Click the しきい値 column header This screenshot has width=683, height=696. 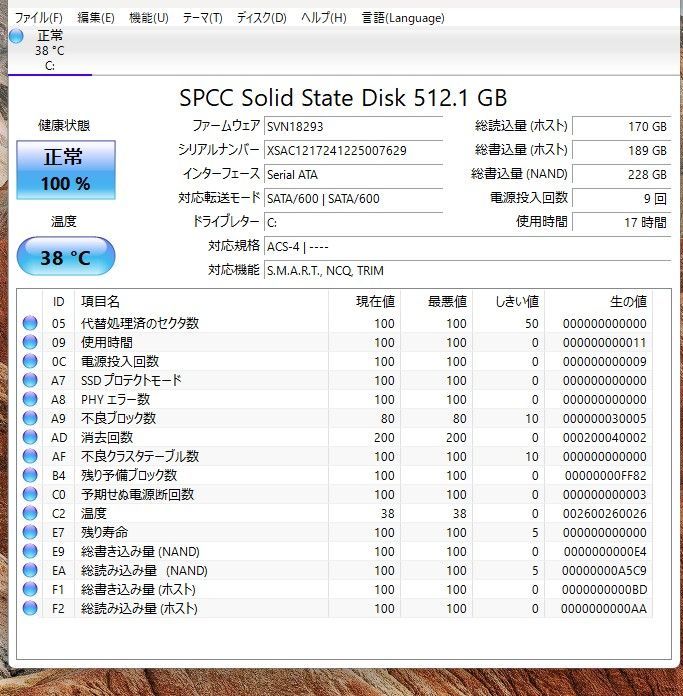[x=509, y=302]
